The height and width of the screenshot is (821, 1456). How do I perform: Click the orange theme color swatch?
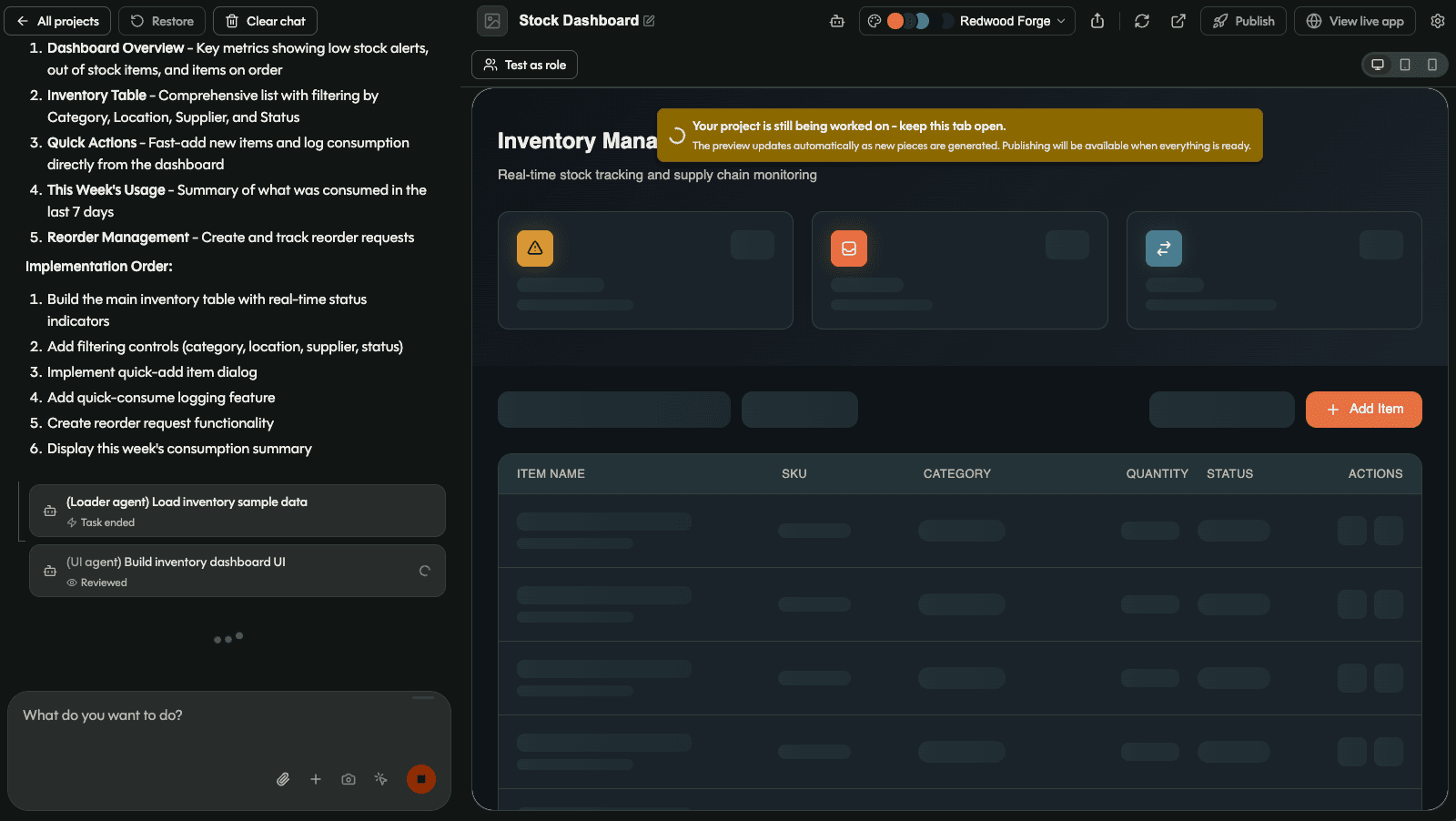tap(895, 21)
